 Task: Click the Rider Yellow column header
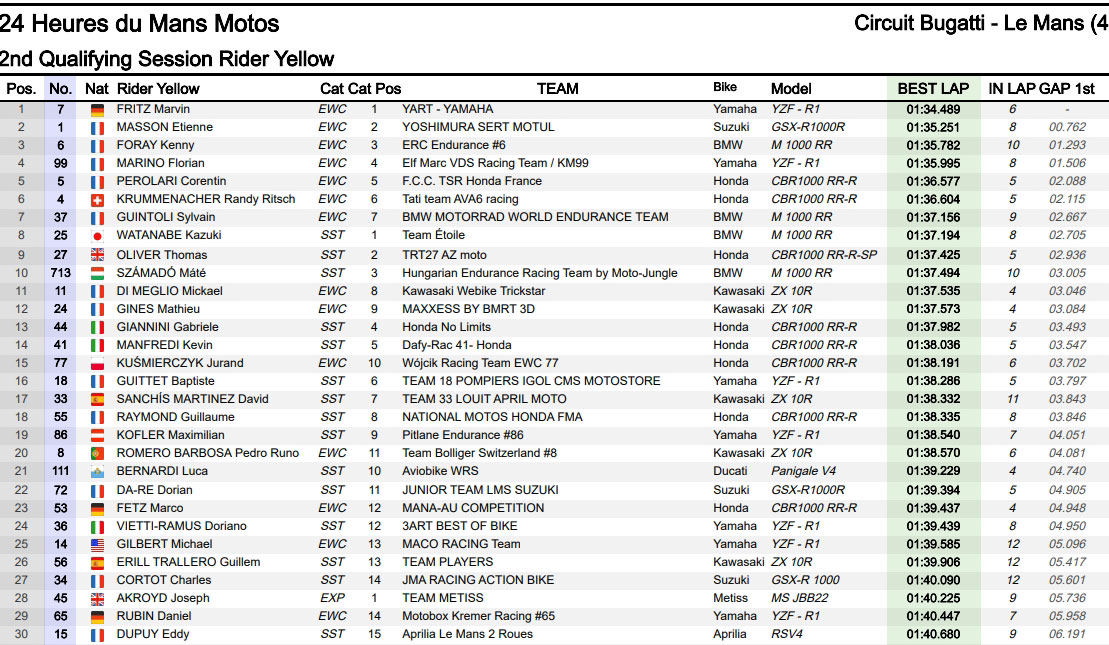[x=158, y=88]
